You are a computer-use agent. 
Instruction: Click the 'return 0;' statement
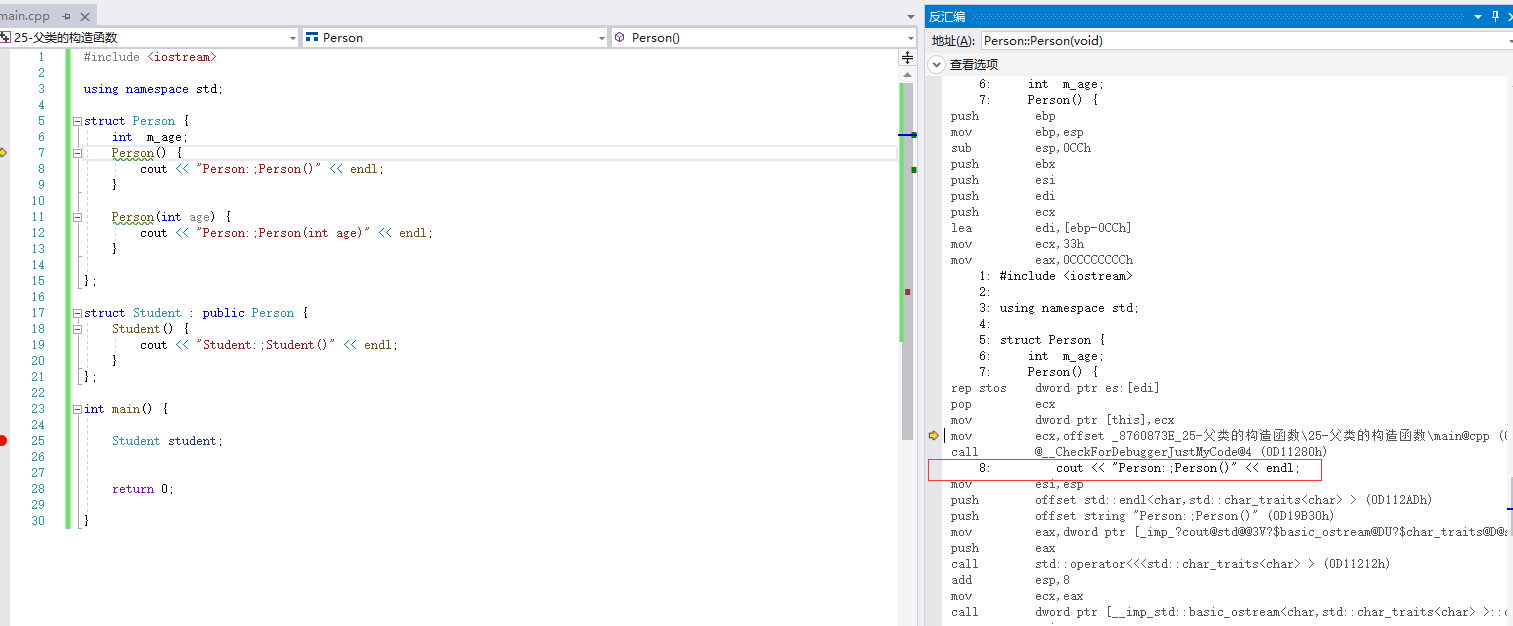tap(143, 489)
